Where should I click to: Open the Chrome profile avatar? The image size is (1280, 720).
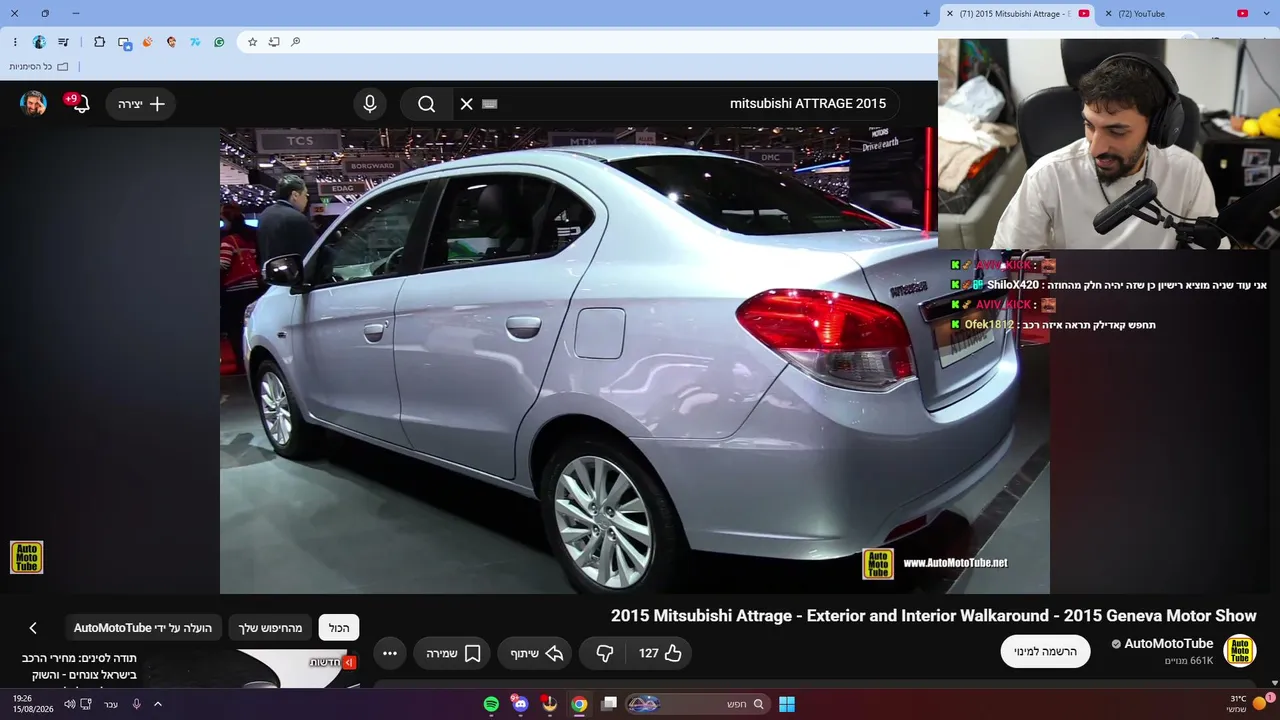tap(39, 42)
